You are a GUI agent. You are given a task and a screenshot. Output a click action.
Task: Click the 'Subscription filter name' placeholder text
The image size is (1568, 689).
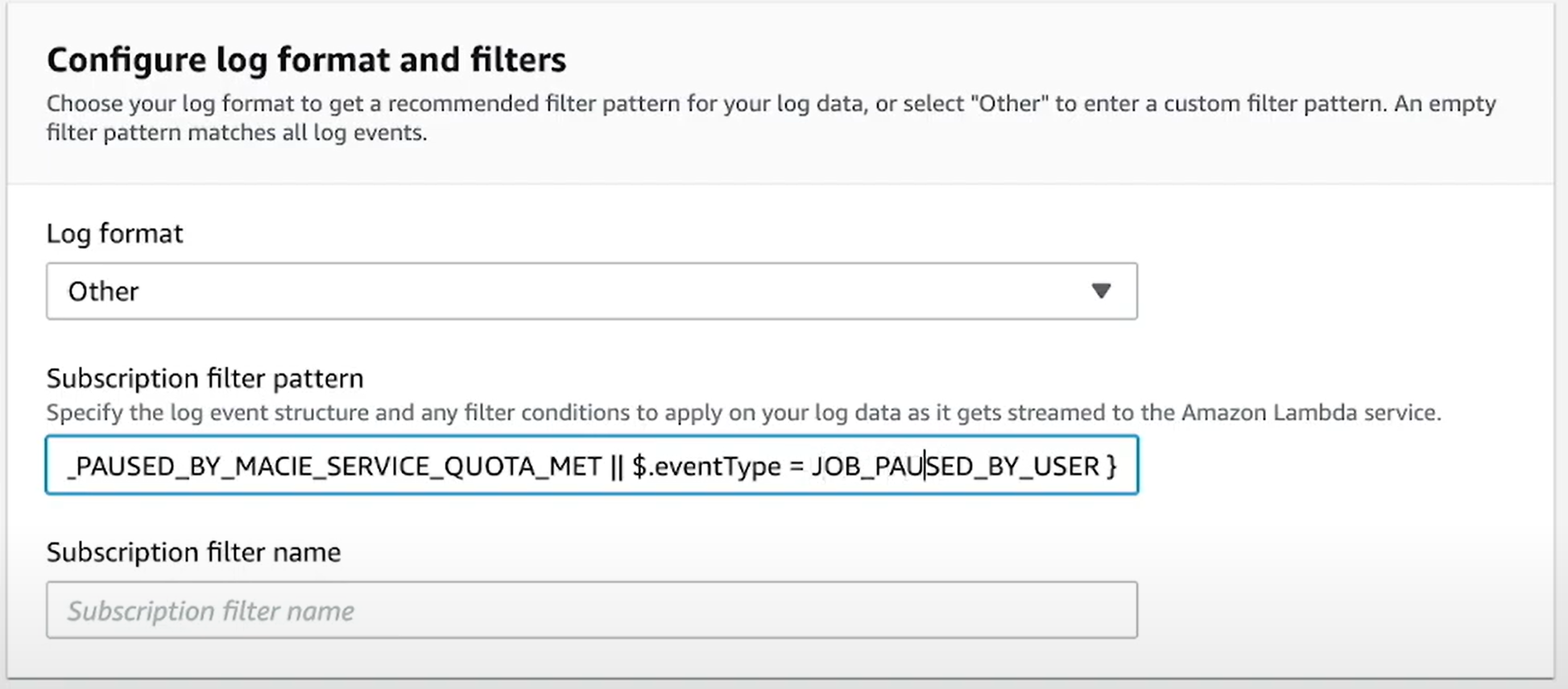click(211, 611)
